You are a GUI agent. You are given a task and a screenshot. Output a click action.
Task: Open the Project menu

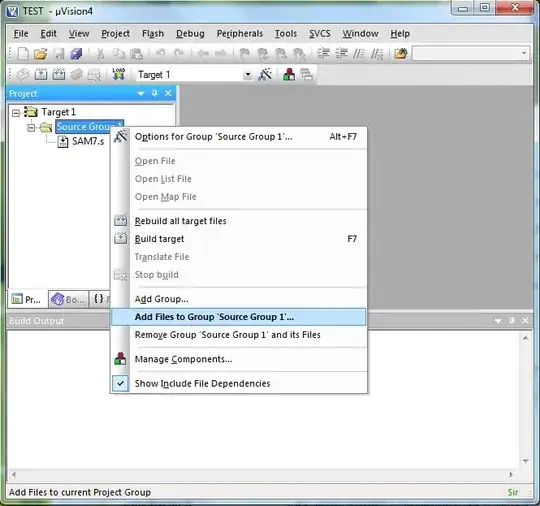[115, 34]
